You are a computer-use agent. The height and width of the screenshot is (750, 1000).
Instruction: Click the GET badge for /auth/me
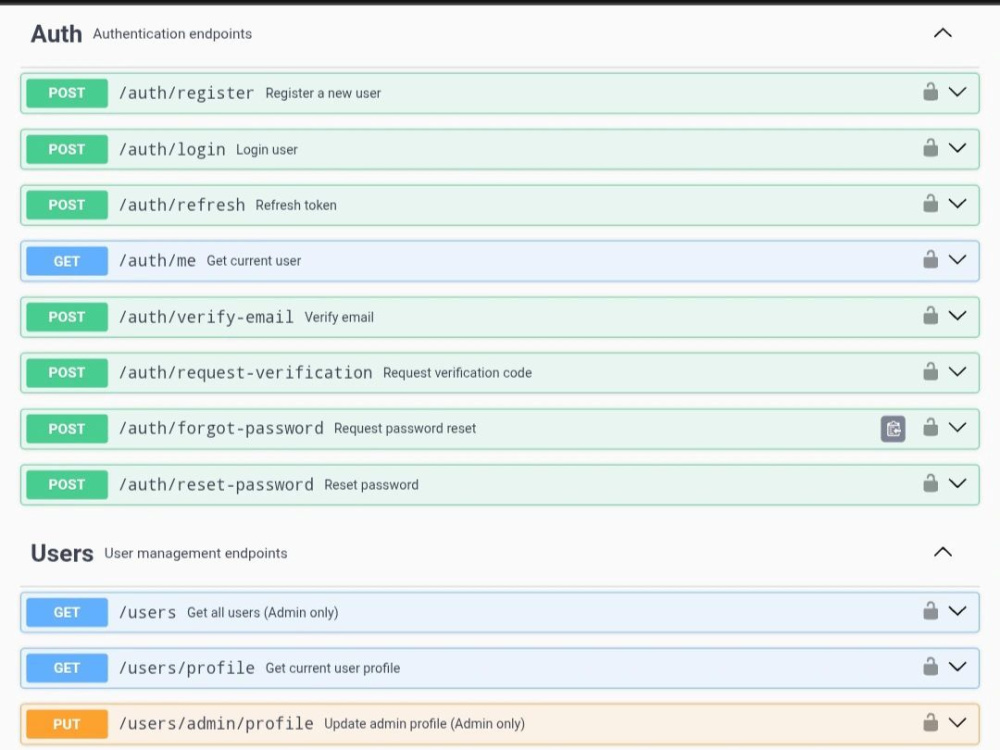(x=67, y=261)
